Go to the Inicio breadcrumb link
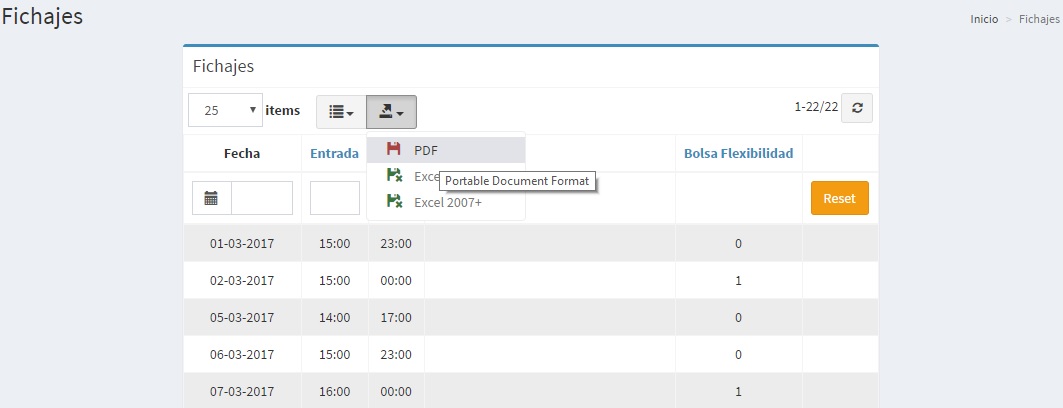Image resolution: width=1063 pixels, height=408 pixels. click(x=984, y=20)
